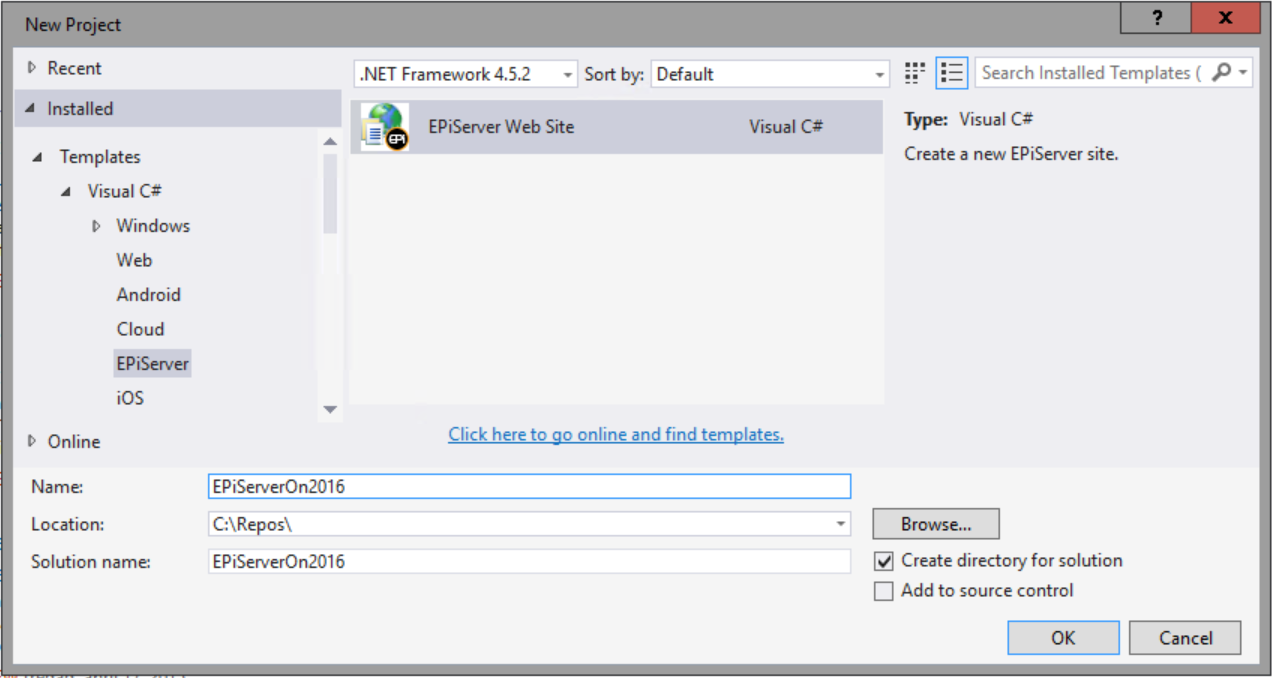
Task: Open the Location path dropdown
Action: click(840, 524)
